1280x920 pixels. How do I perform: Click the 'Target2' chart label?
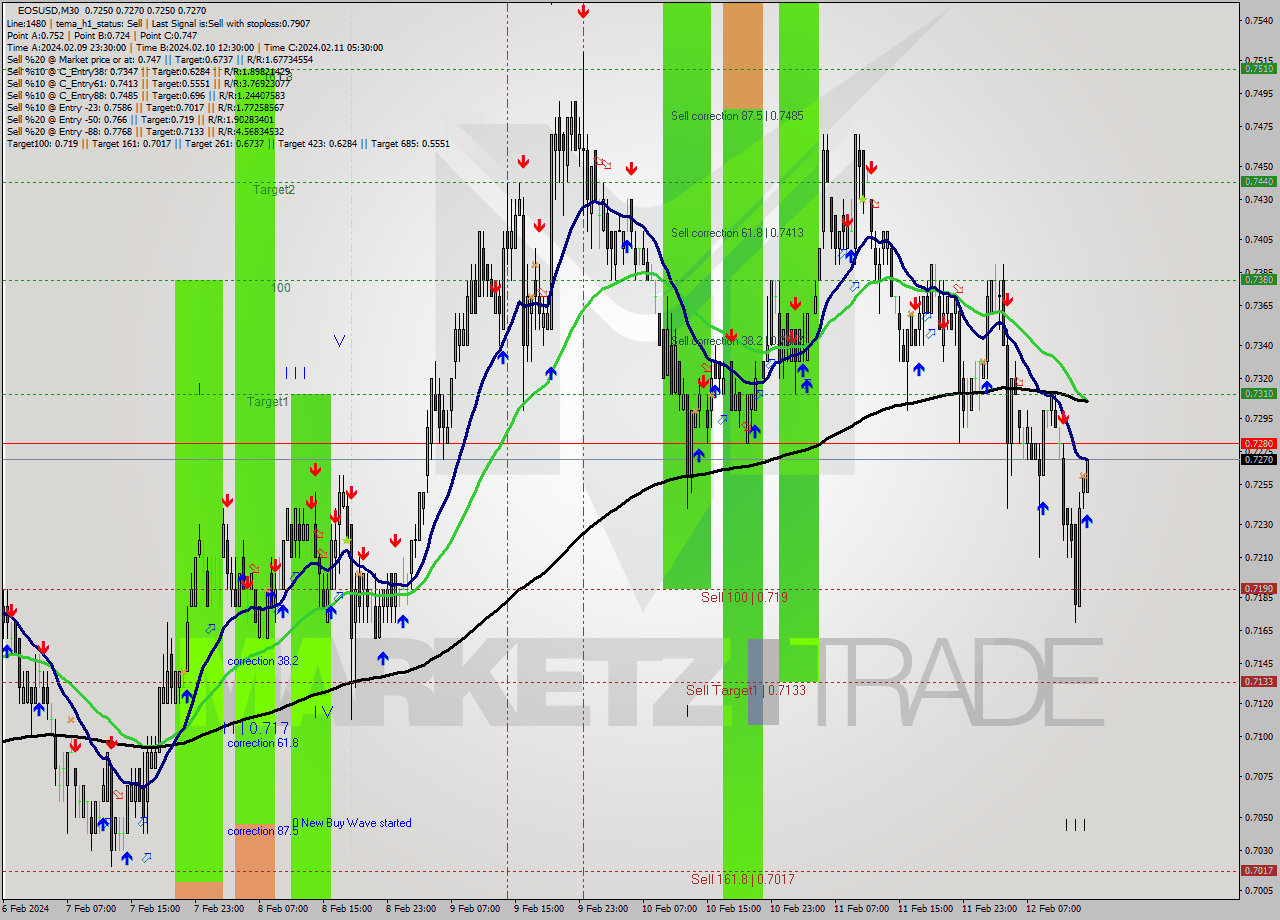click(274, 189)
